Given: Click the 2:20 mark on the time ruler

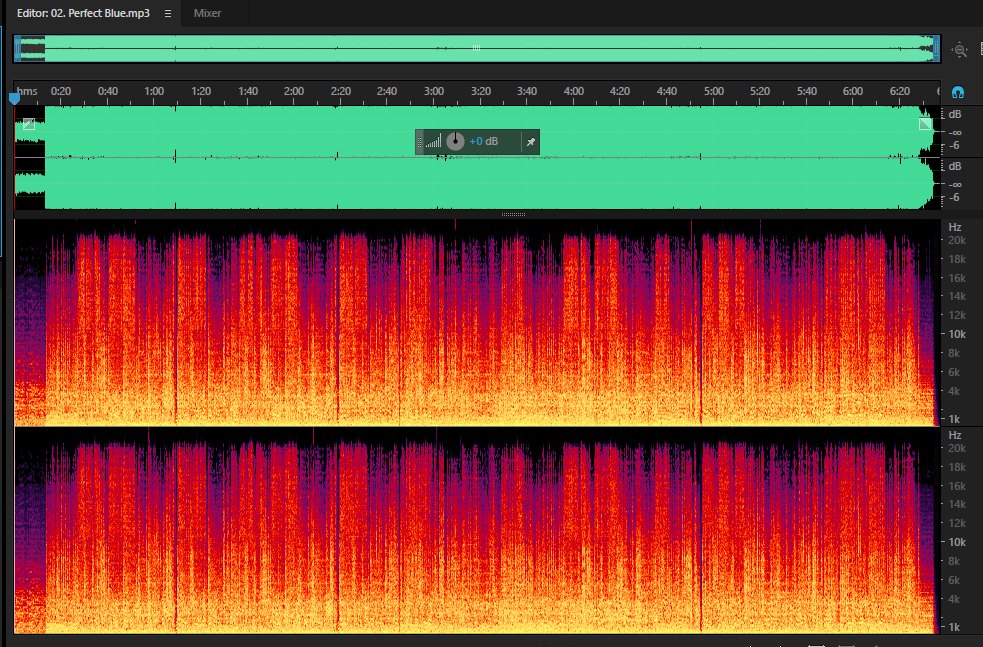Looking at the screenshot, I should pos(340,92).
